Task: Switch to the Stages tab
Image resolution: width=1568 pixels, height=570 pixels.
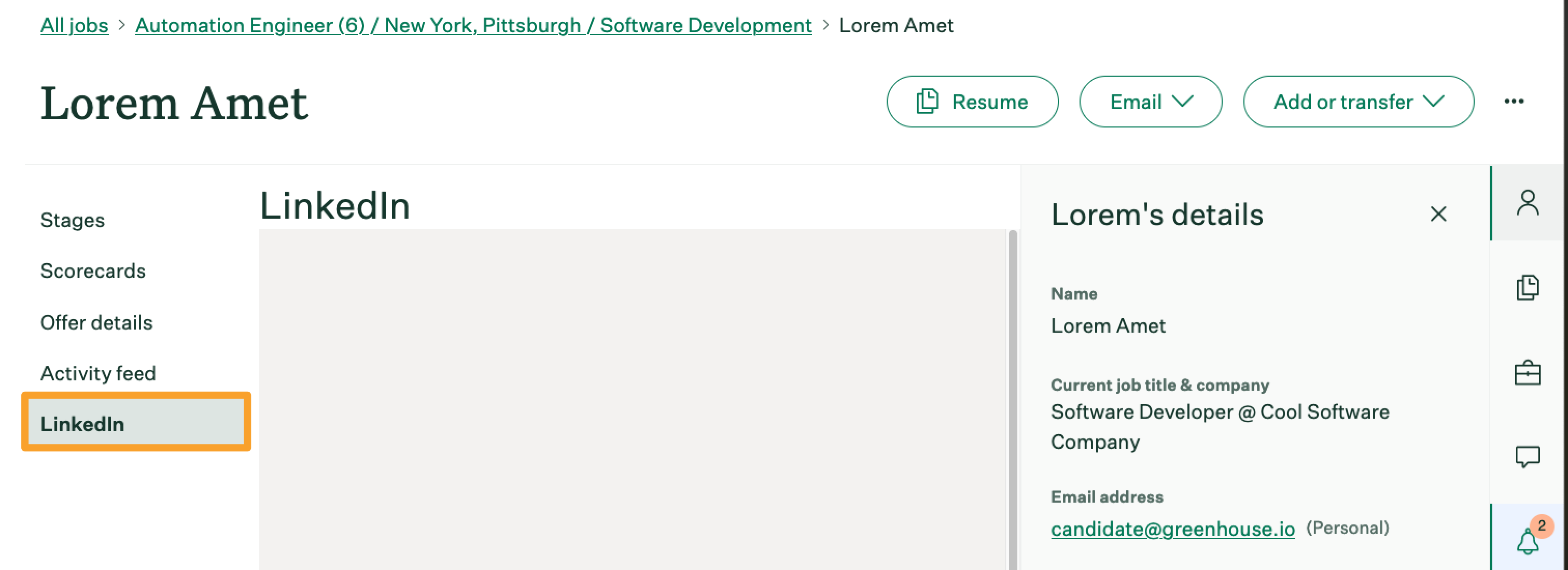Action: click(x=73, y=220)
